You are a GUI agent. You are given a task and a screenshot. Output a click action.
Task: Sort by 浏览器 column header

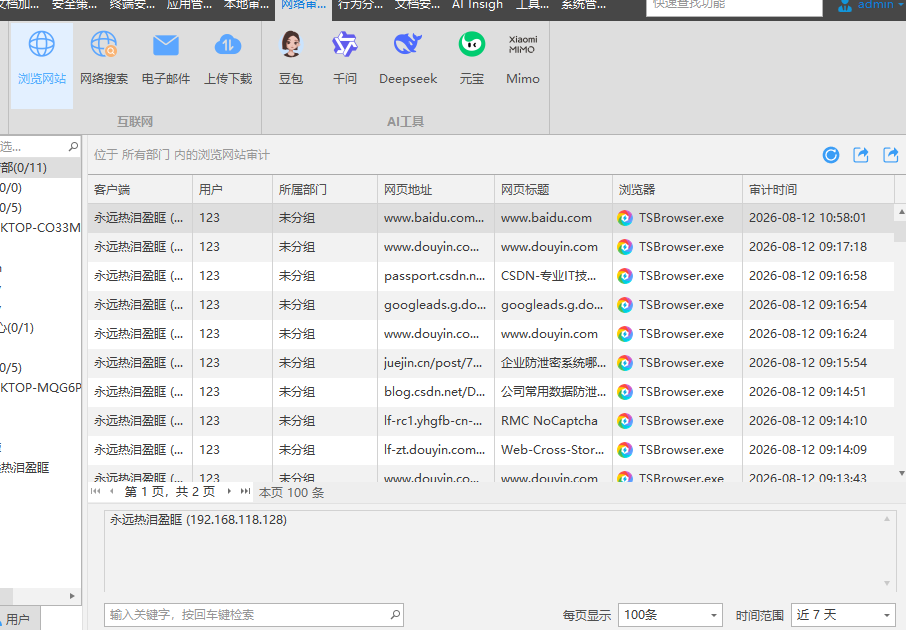click(677, 190)
